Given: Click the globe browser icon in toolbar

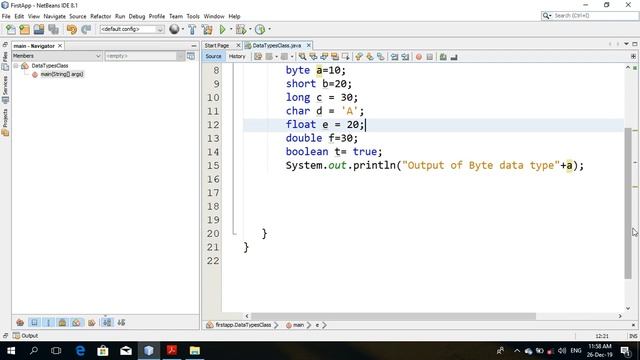Looking at the screenshot, I should [x=174, y=29].
